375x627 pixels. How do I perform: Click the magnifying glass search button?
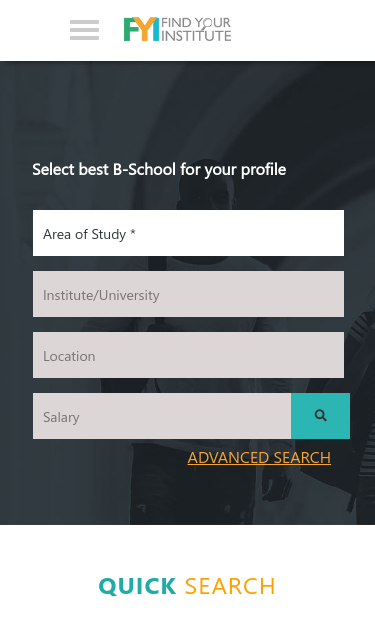click(x=320, y=416)
